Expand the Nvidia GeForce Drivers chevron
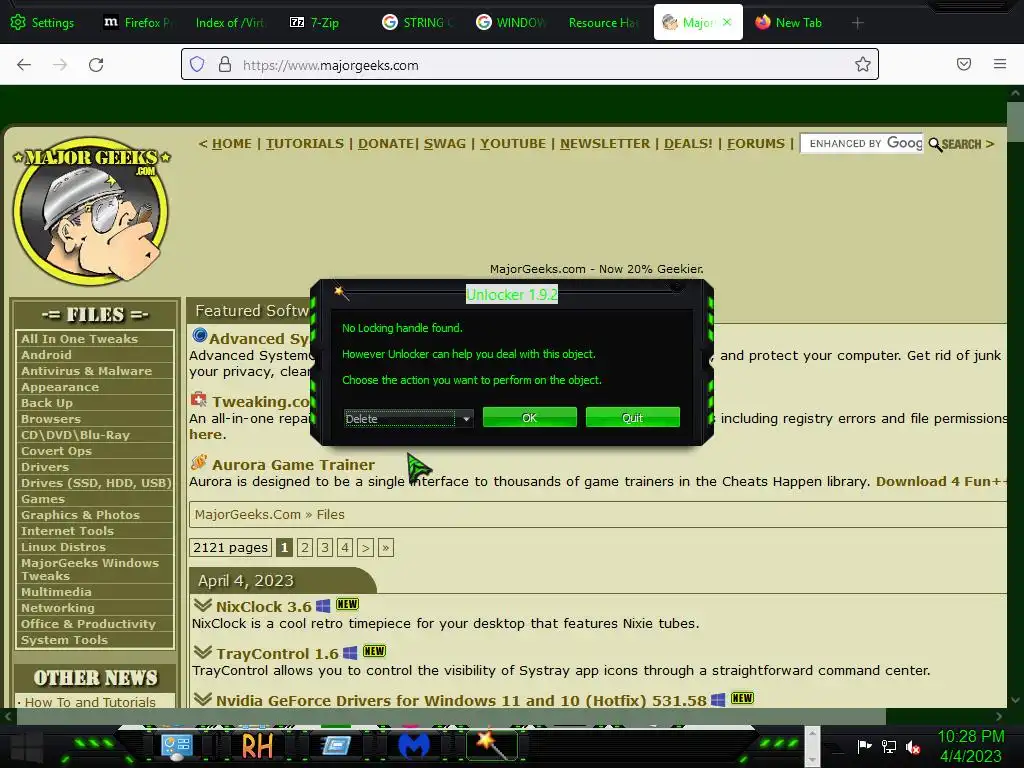The height and width of the screenshot is (768, 1024). point(202,699)
